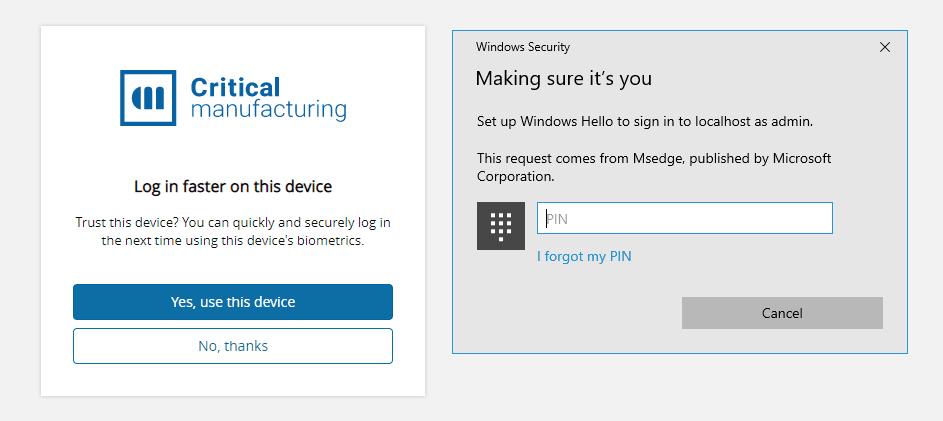The width and height of the screenshot is (943, 421).
Task: Open the 'I forgot my PIN' link
Action: tap(584, 257)
